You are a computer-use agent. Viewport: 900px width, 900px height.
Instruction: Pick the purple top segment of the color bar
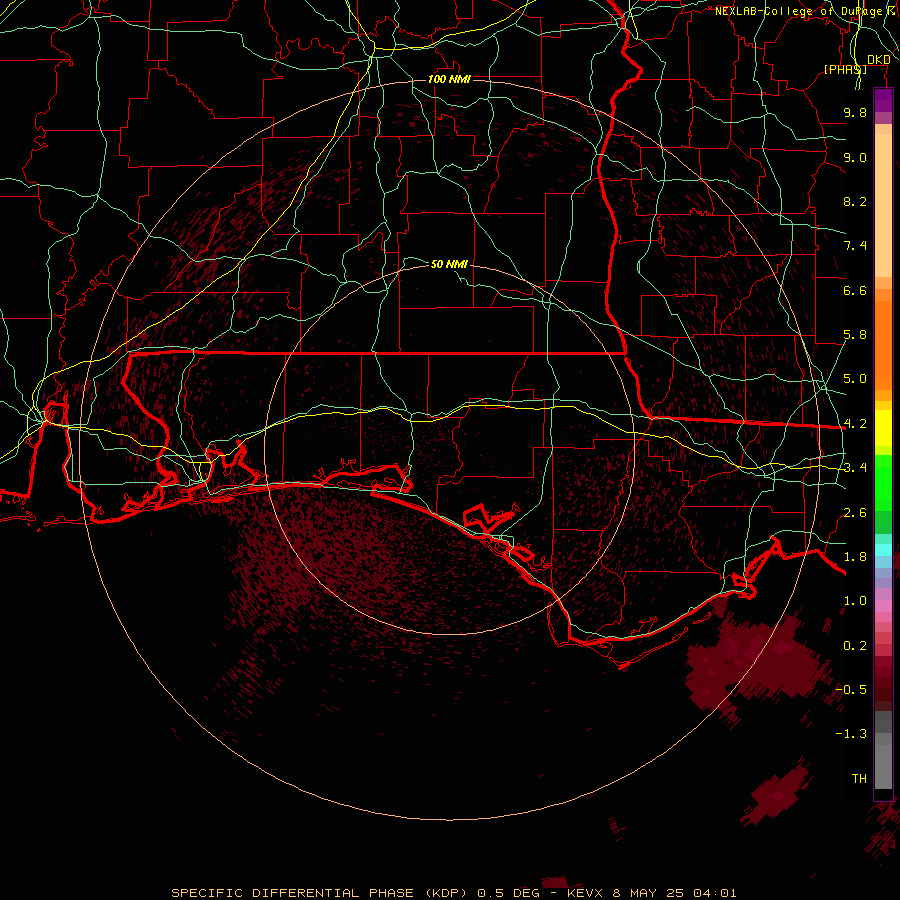click(x=883, y=100)
